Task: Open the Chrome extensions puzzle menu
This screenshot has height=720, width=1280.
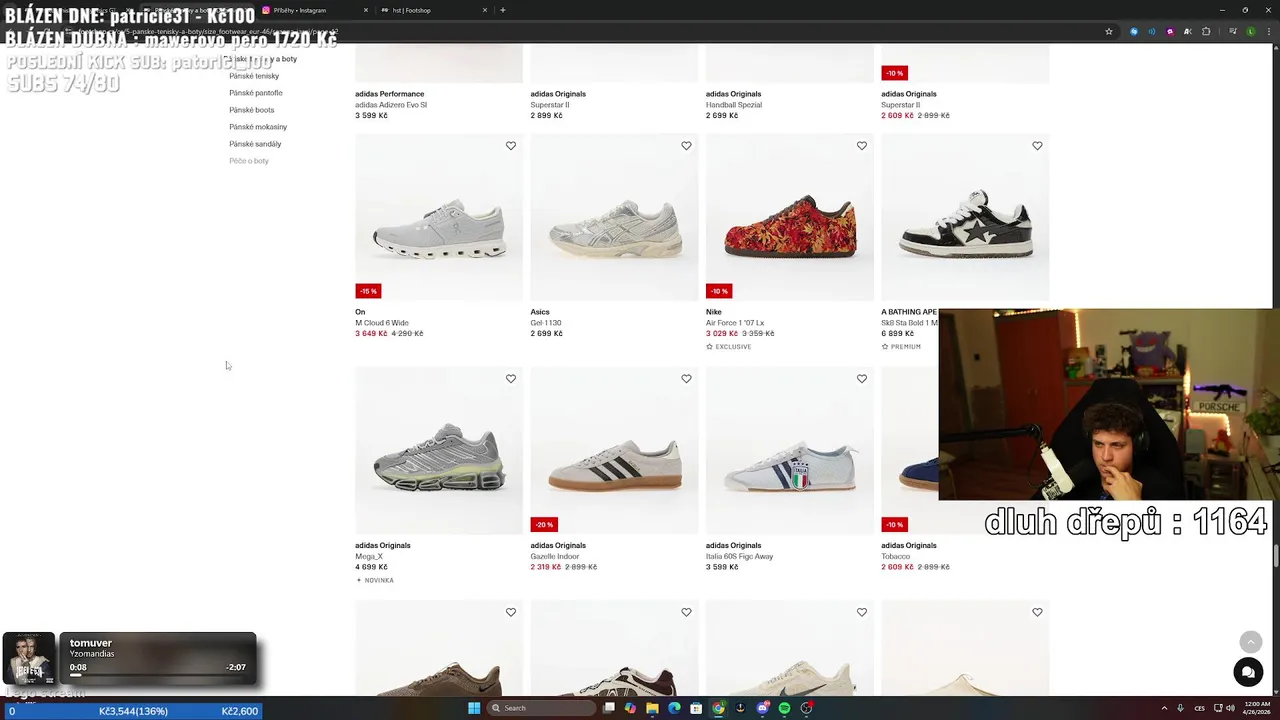Action: coord(1206,31)
